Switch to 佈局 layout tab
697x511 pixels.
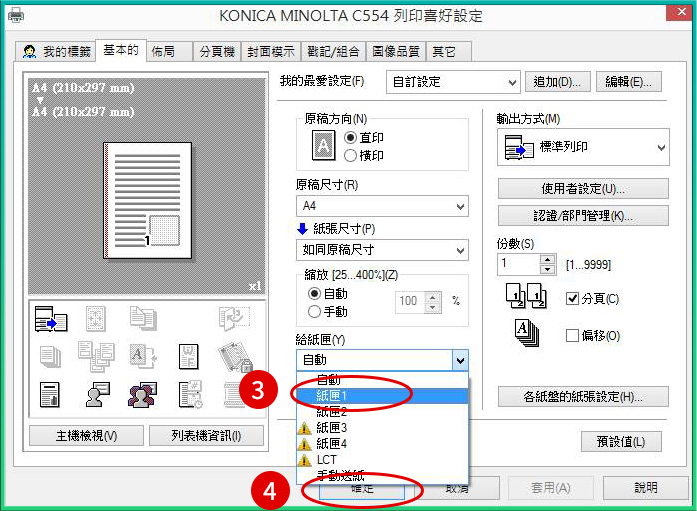tap(169, 52)
